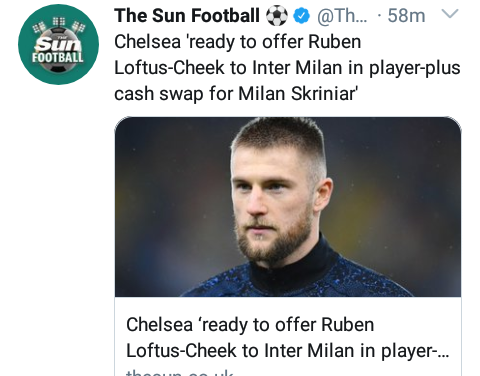
Task: Click 'Chelsea ready to offer Ruben' card line
Action: click(250, 325)
